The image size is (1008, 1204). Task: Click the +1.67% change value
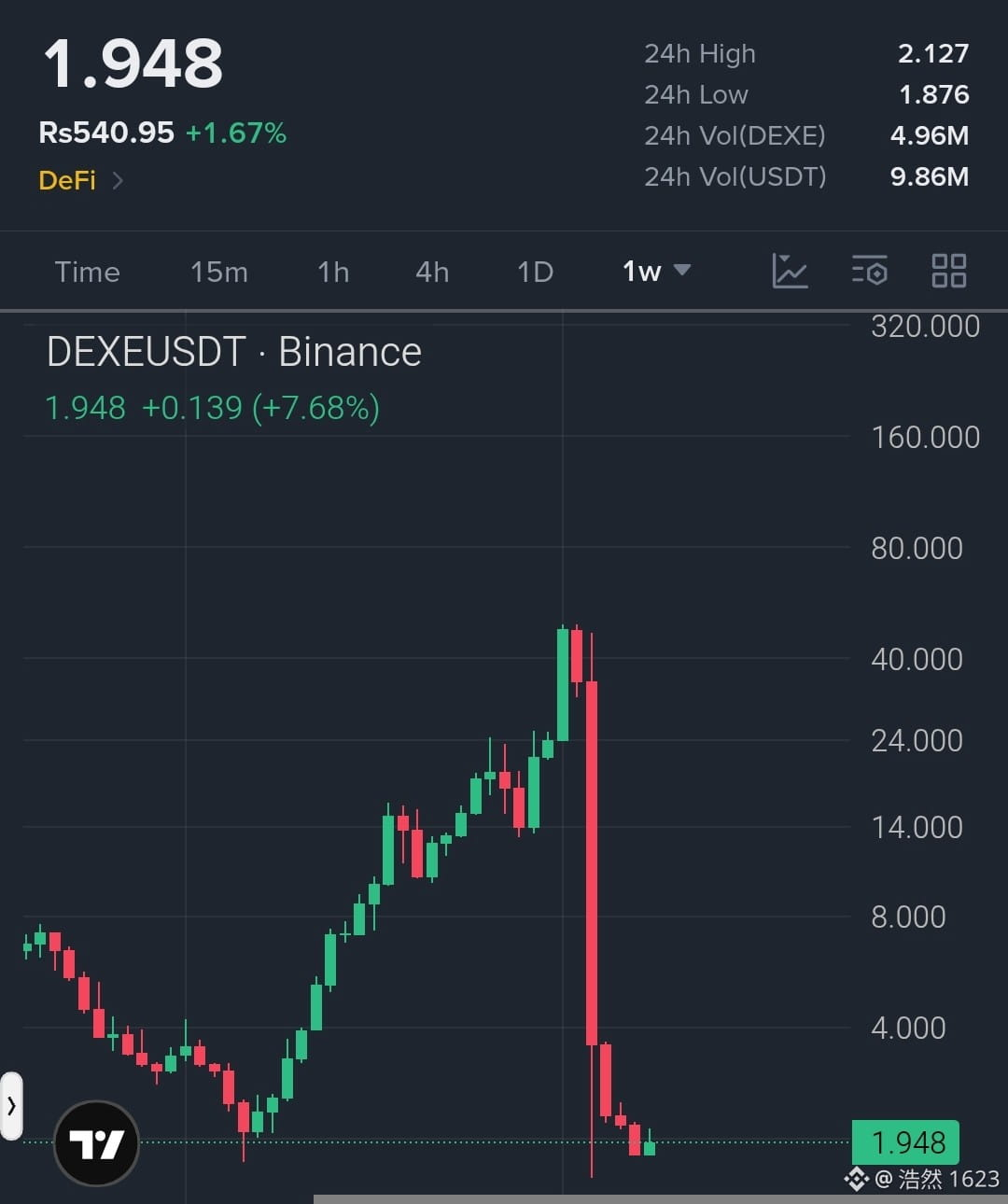[236, 133]
